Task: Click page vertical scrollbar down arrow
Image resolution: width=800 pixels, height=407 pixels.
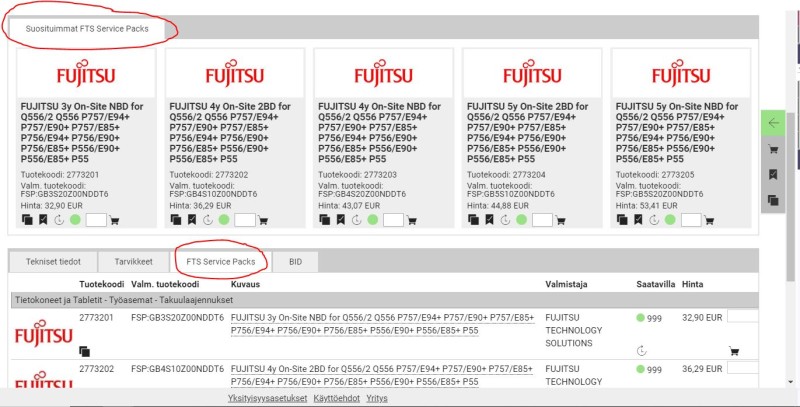Action: (x=791, y=381)
